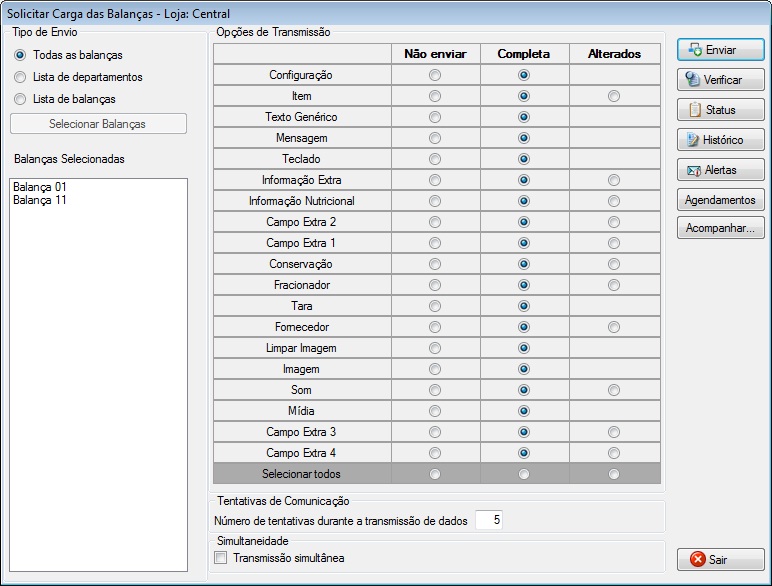Set Mensagem to Não enviar
772x586 pixels.
point(435,138)
